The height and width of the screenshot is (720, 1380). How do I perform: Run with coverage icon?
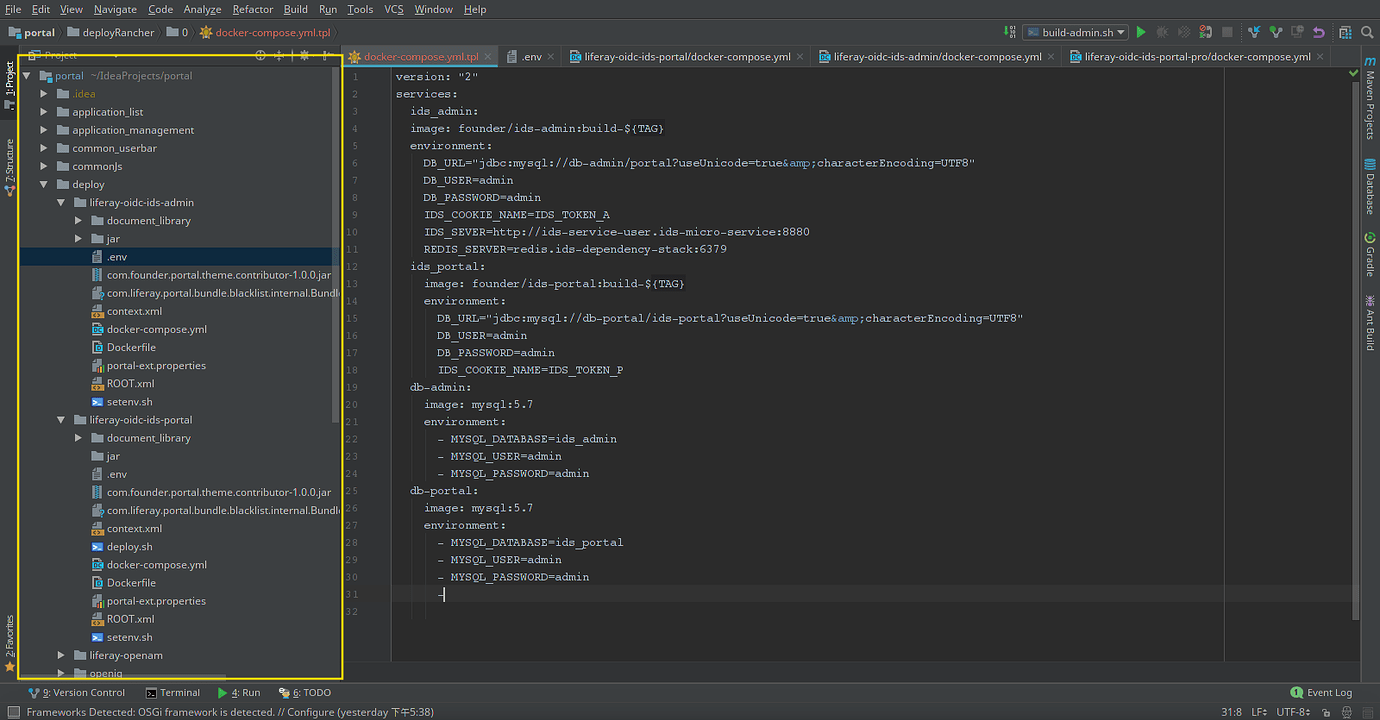pos(1184,32)
